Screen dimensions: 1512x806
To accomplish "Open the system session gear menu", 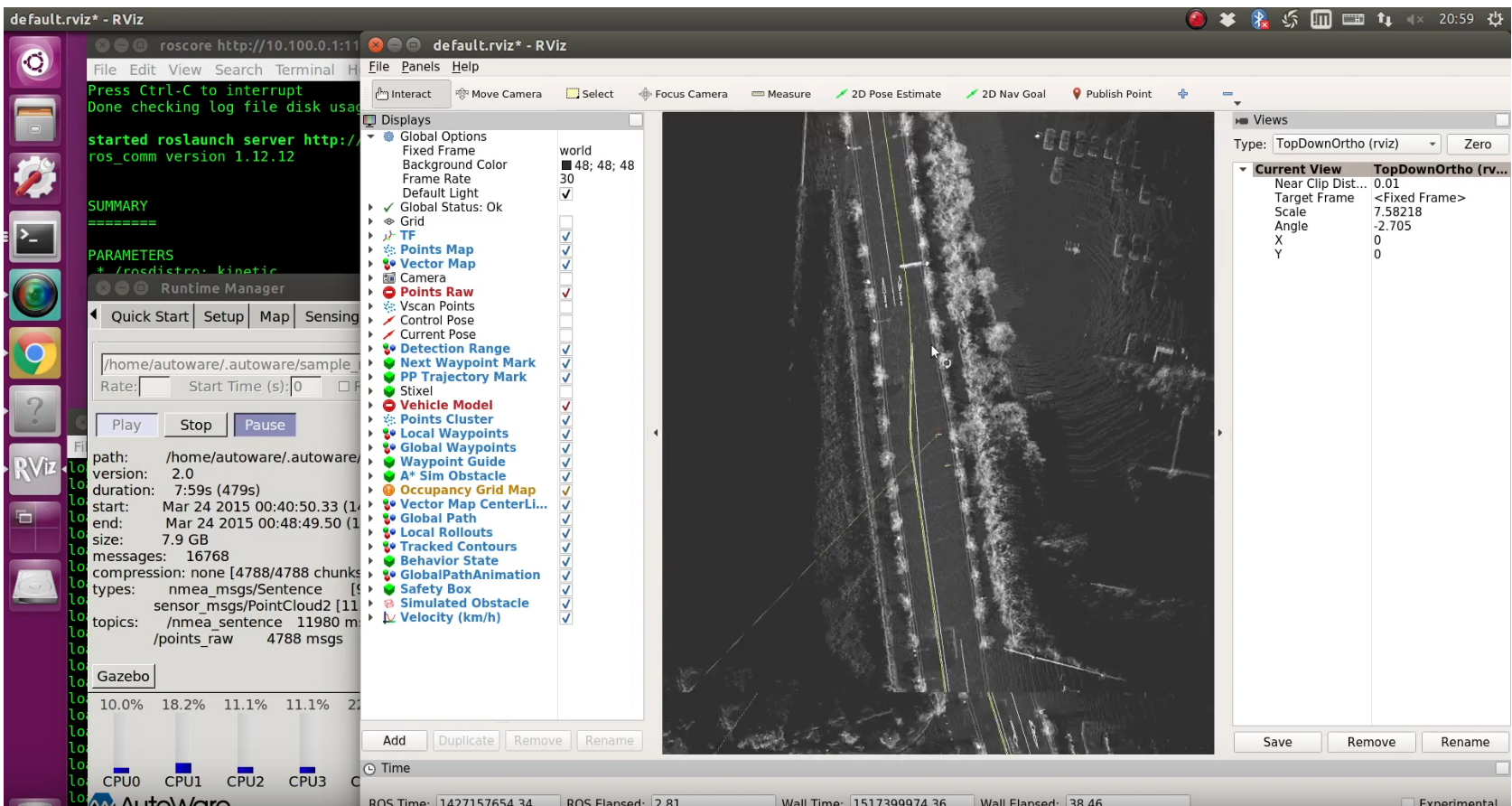I will click(x=1495, y=19).
